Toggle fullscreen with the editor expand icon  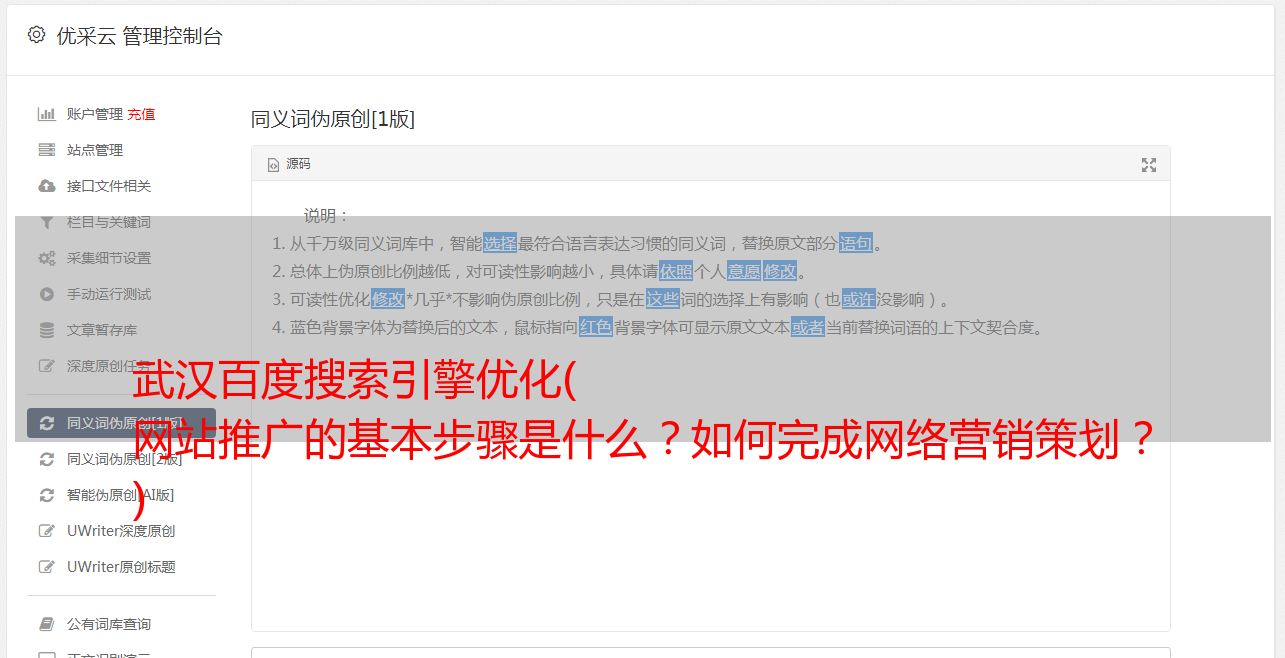click(x=1149, y=165)
